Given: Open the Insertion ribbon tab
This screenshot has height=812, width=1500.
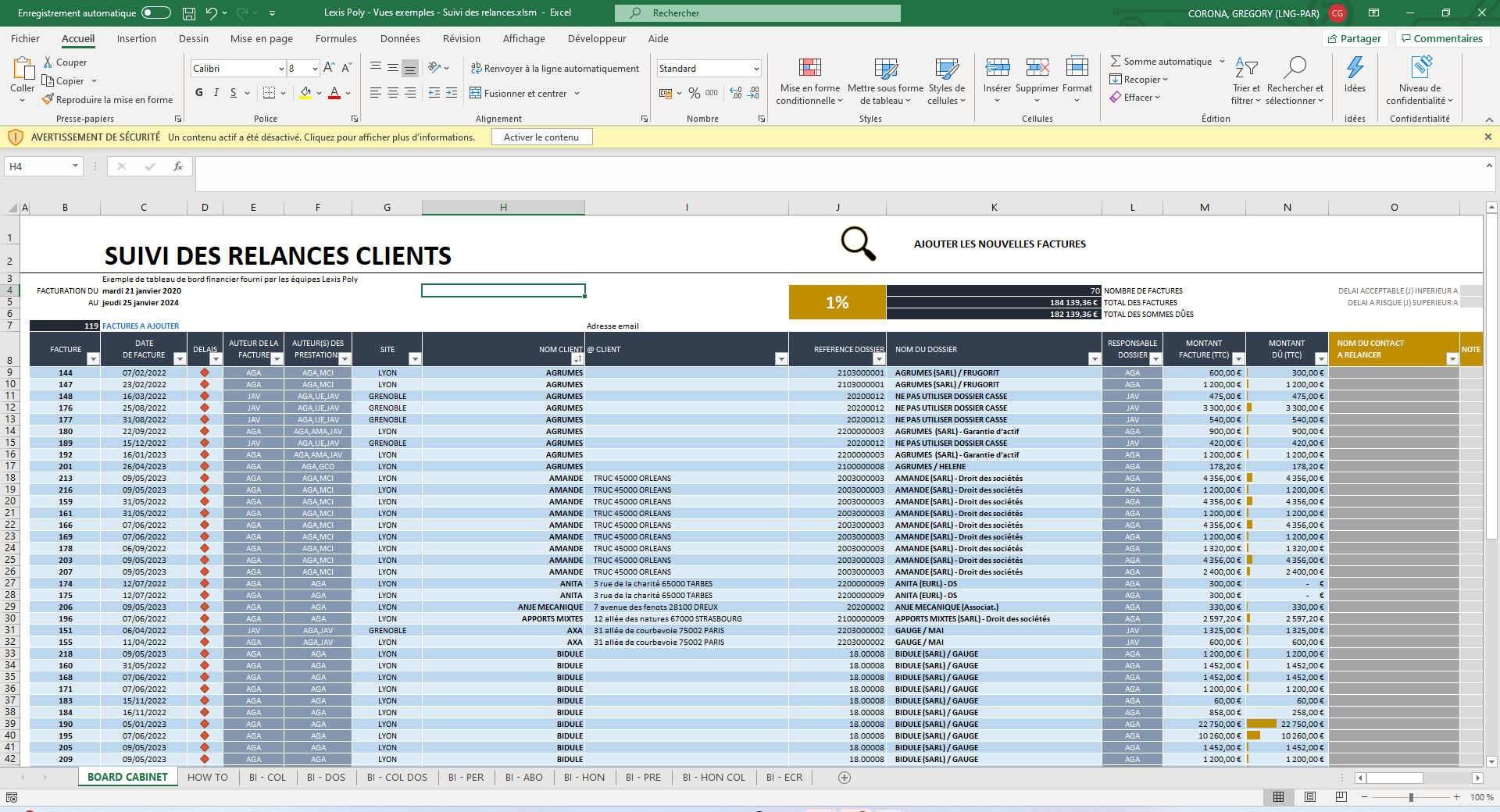Looking at the screenshot, I should click(137, 38).
